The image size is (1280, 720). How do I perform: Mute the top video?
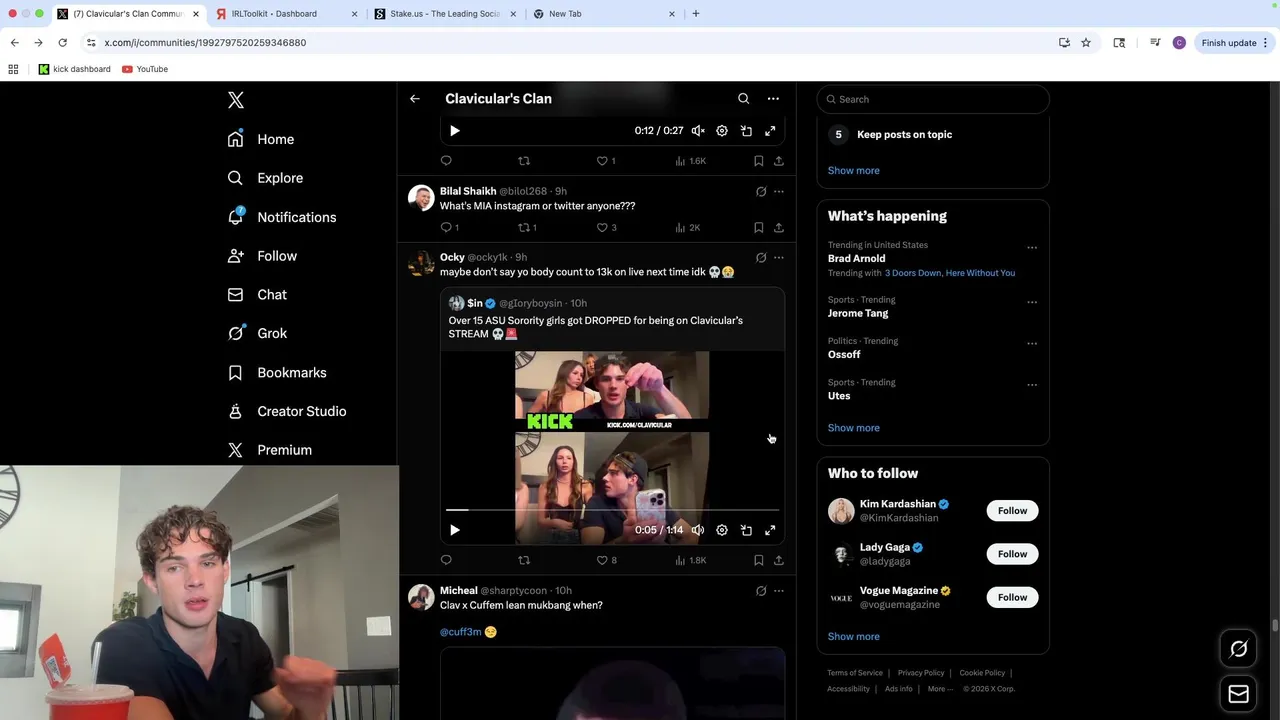[698, 131]
